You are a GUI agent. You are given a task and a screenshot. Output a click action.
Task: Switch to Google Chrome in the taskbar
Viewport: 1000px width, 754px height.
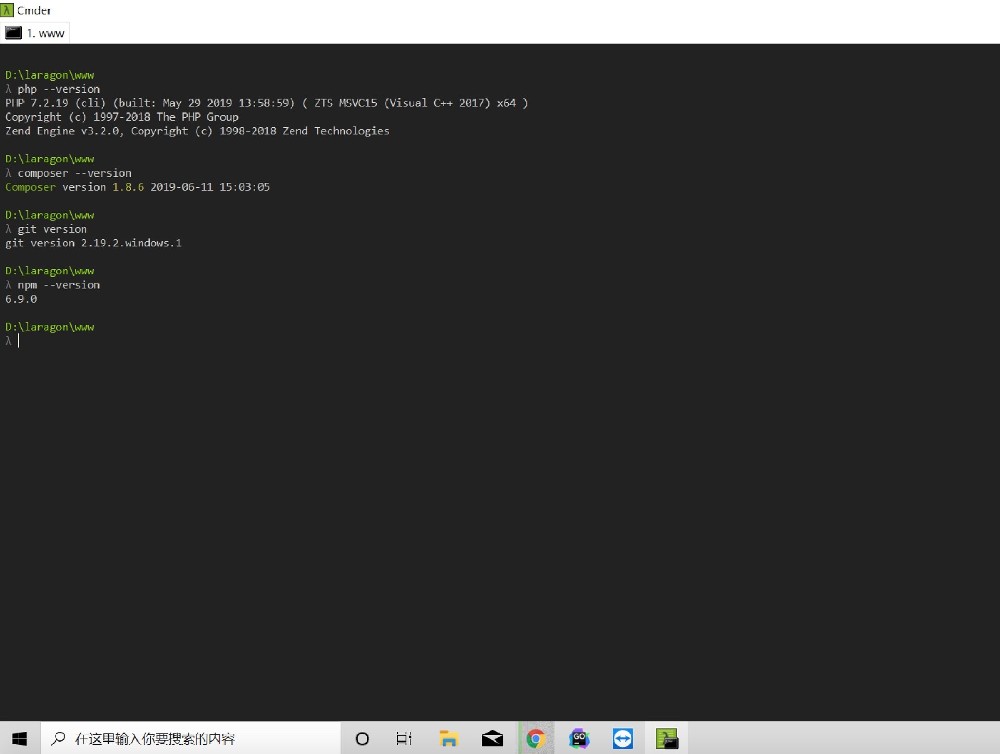point(536,739)
